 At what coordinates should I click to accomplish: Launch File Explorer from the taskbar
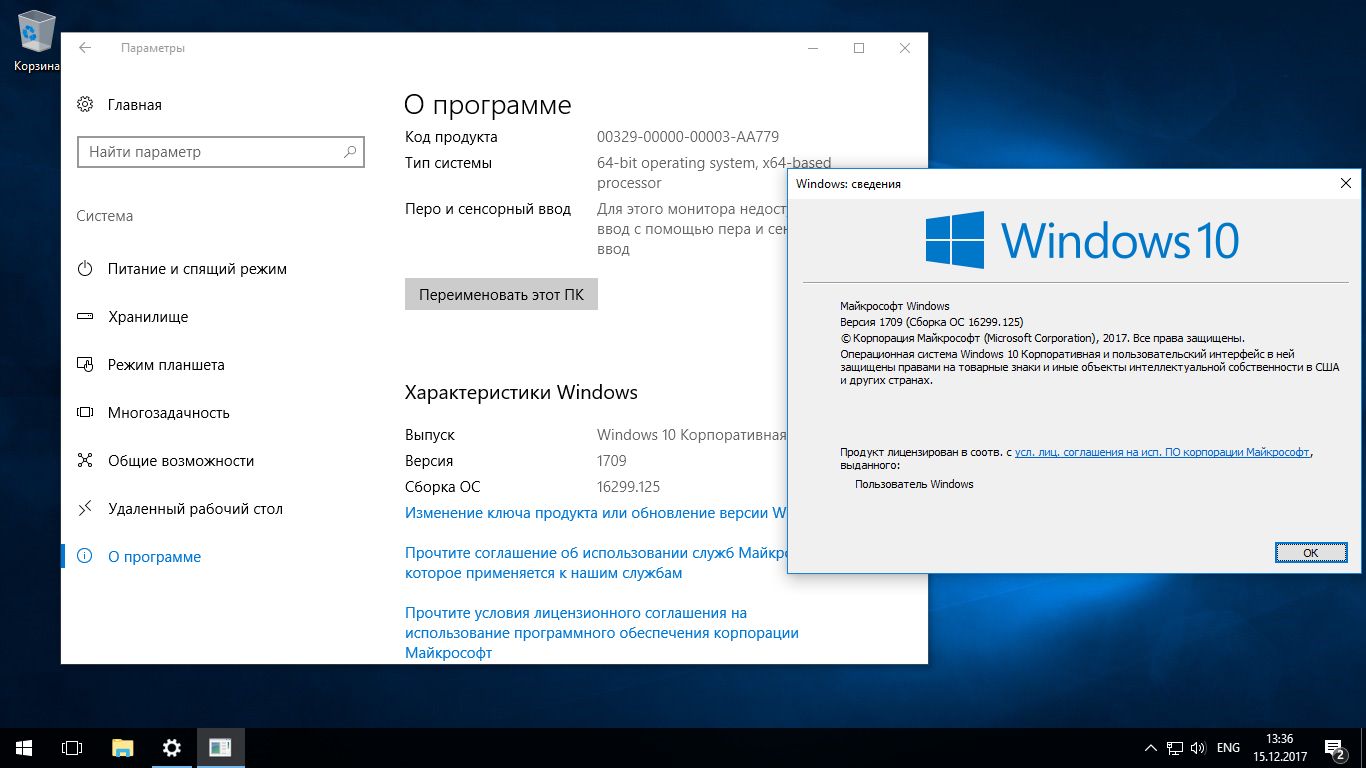(122, 748)
